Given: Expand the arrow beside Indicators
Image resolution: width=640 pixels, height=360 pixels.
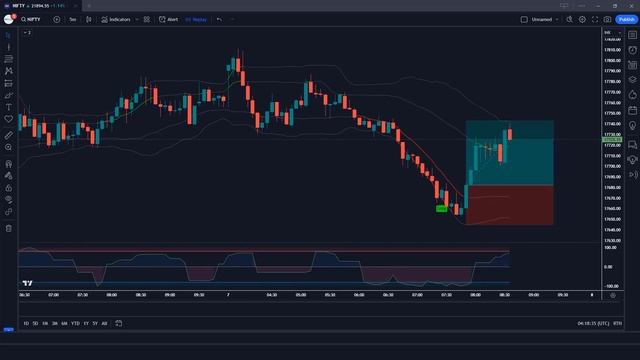Looking at the screenshot, I should [x=137, y=19].
